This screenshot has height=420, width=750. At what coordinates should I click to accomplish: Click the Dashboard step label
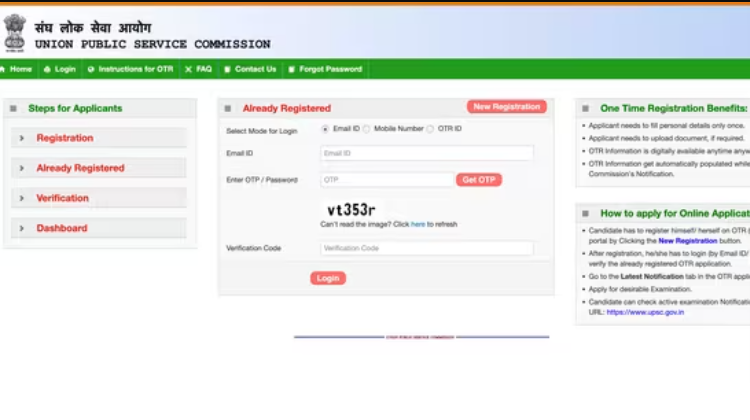coord(62,228)
